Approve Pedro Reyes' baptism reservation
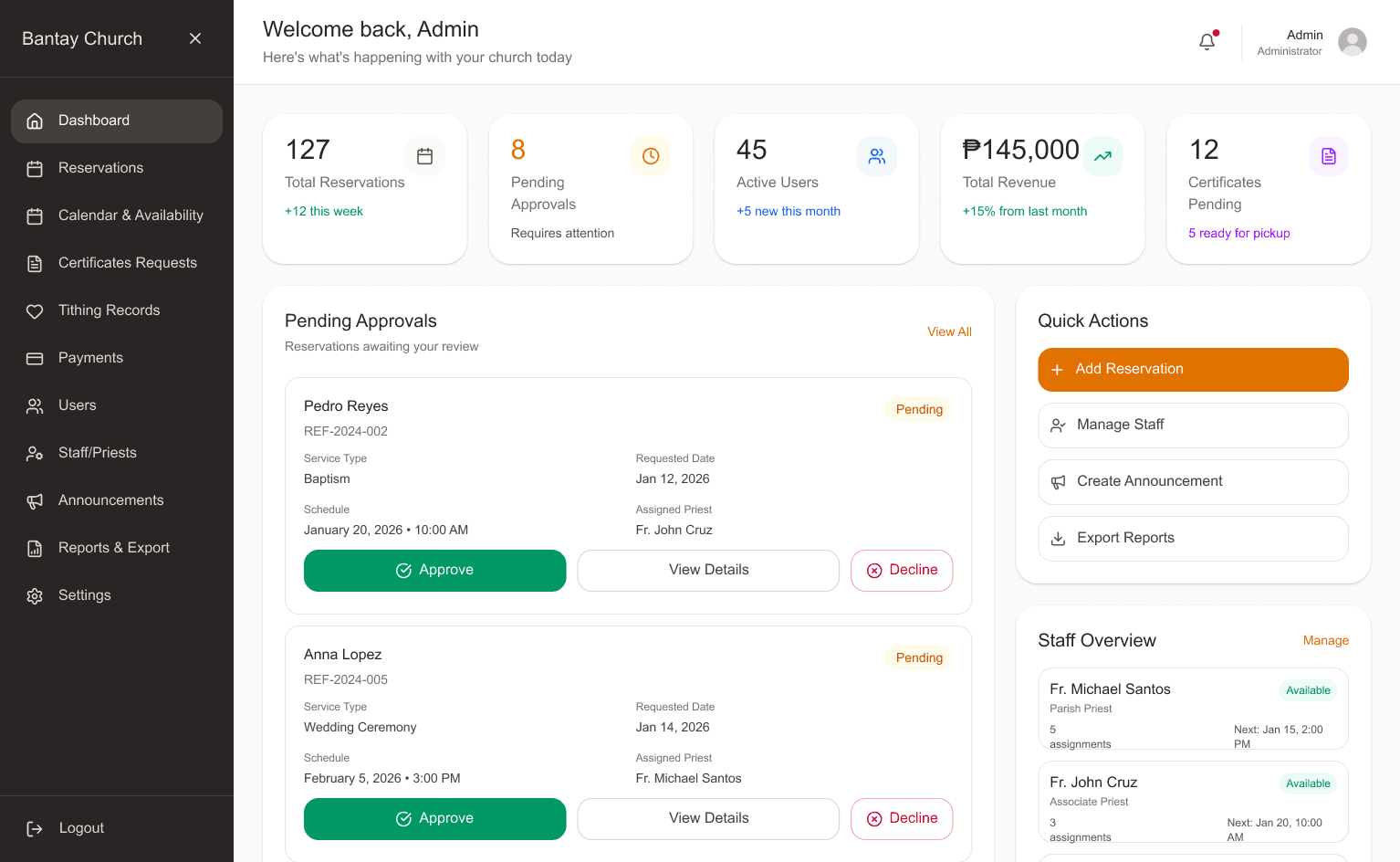 pos(434,571)
